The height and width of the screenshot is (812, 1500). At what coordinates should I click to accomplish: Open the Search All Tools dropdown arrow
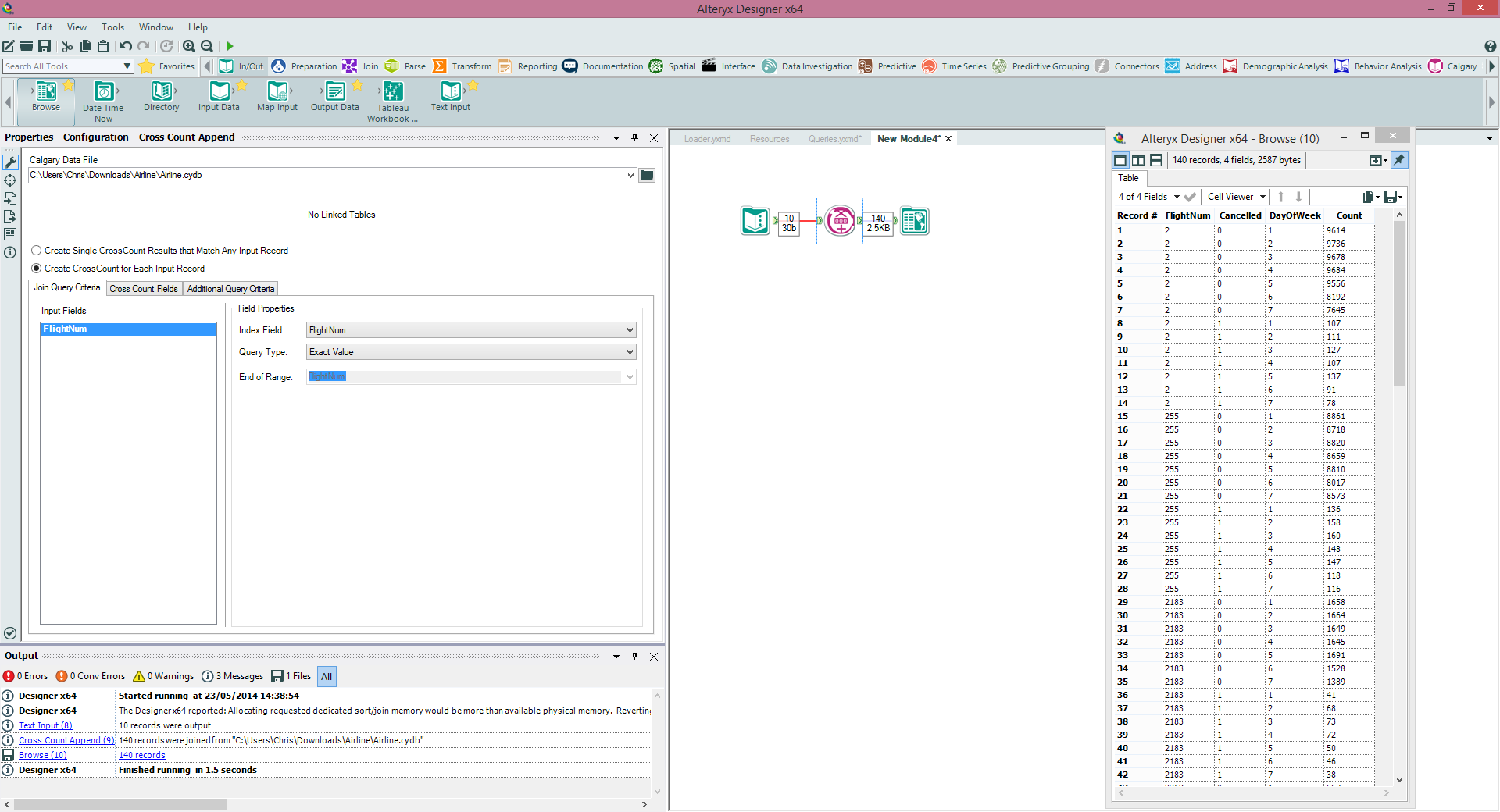coord(127,66)
